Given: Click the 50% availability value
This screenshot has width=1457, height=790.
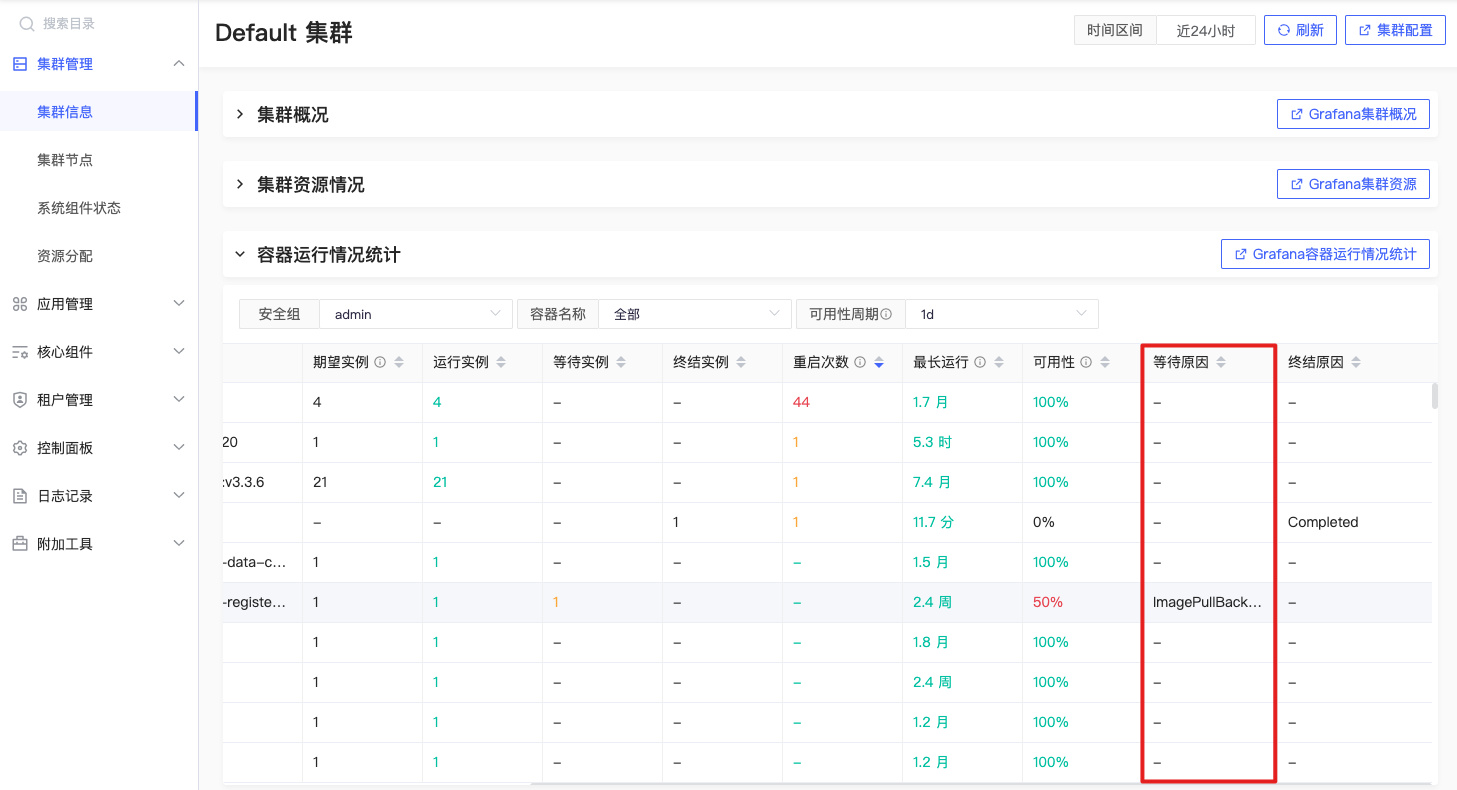Looking at the screenshot, I should coord(1048,602).
